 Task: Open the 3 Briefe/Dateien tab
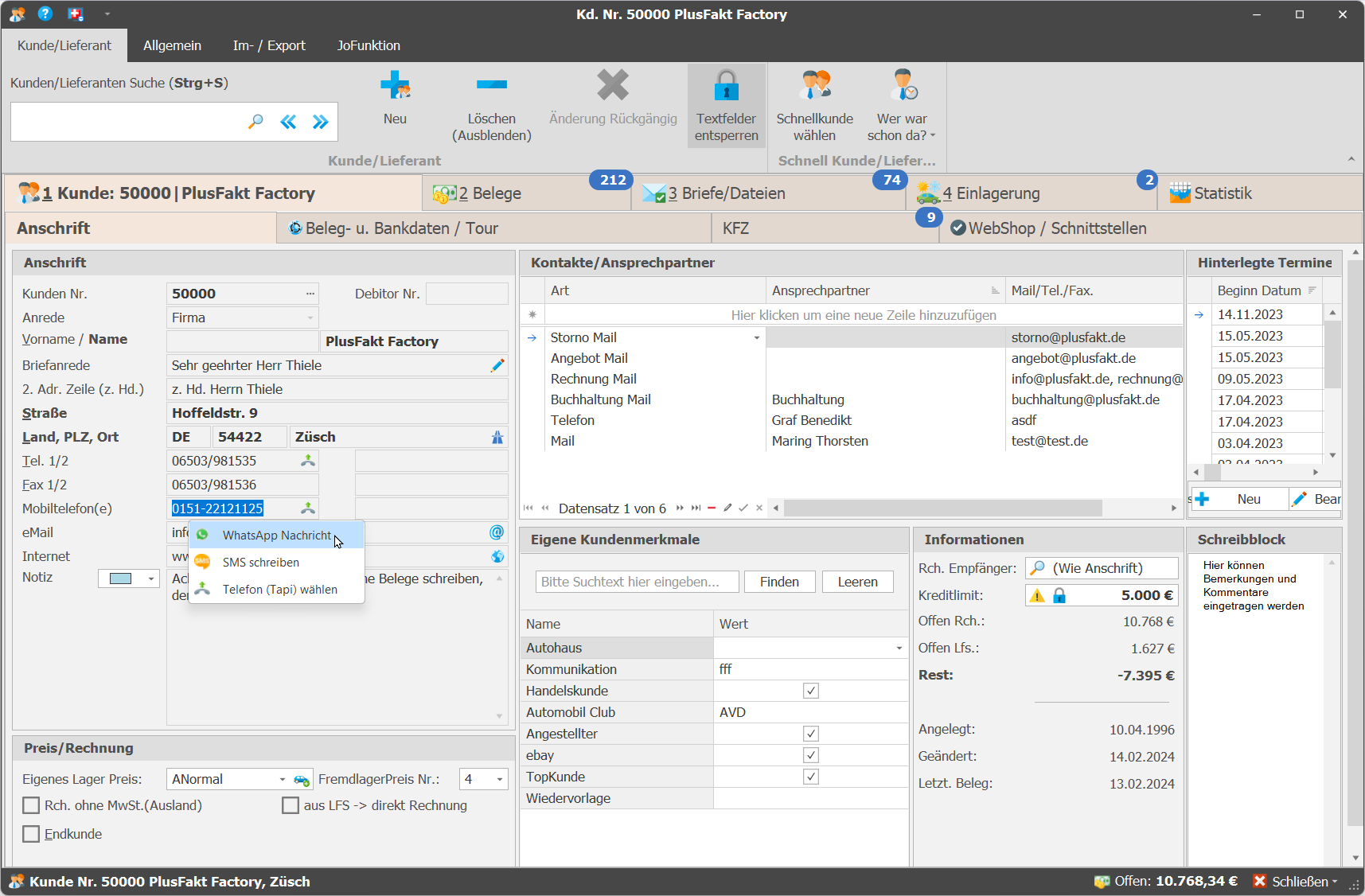click(769, 193)
